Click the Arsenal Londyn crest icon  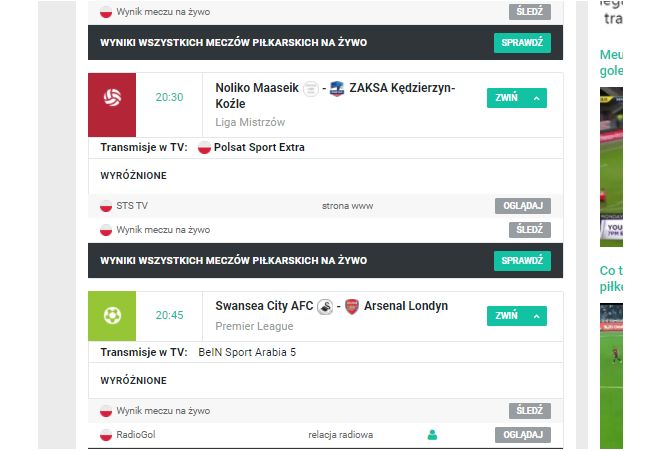pos(351,307)
